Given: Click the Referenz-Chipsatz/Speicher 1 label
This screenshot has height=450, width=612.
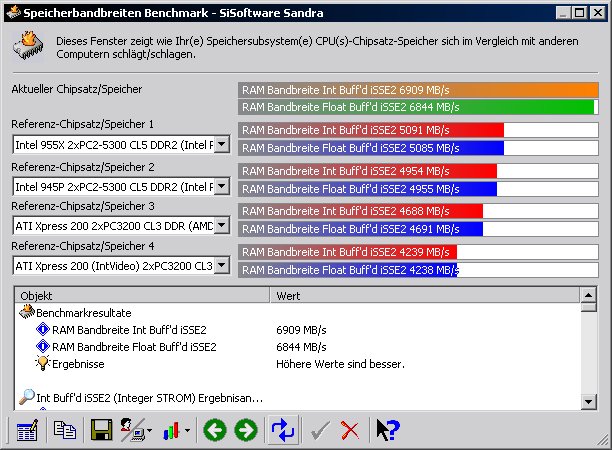Looking at the screenshot, I should click(82, 125).
